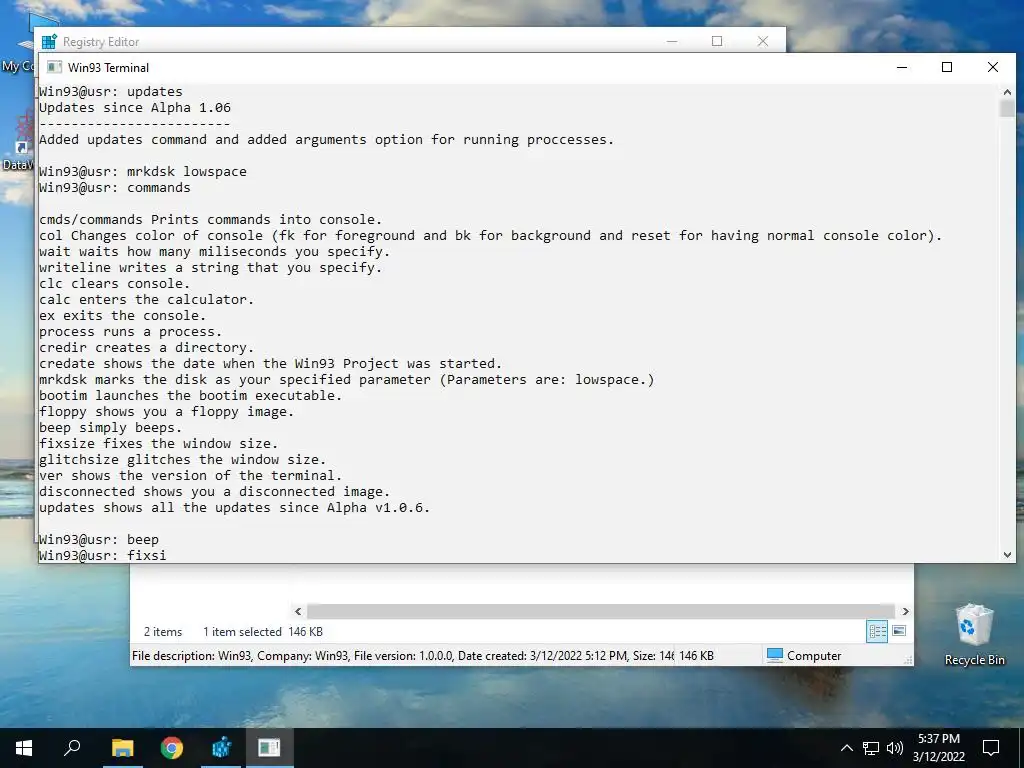Click 'mrkdsk lowspace' command line
Screen dimensions: 1024x768
coord(142,171)
